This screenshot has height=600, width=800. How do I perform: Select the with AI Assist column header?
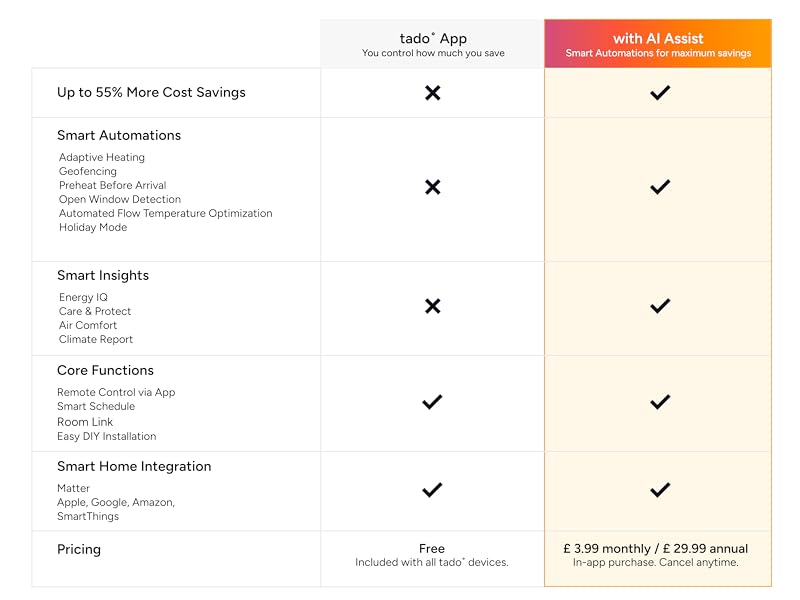[x=658, y=44]
